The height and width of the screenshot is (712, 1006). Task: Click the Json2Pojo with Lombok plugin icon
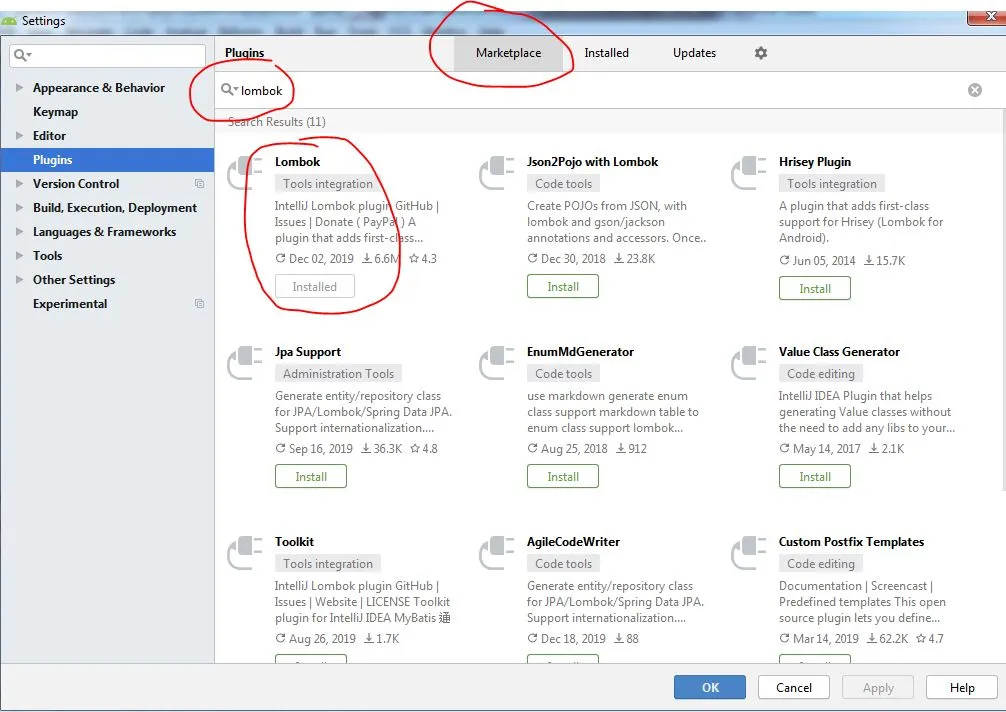497,173
